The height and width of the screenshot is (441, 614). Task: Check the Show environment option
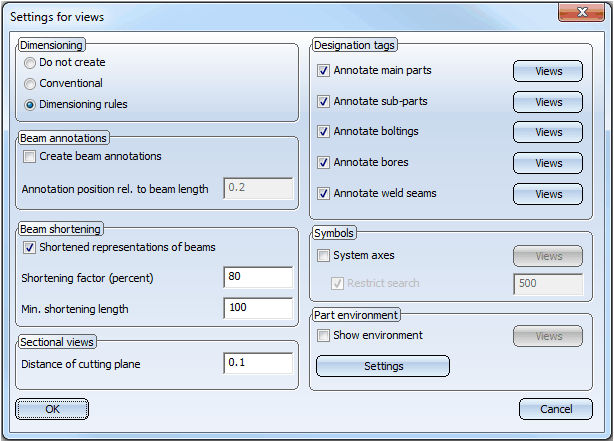click(323, 336)
